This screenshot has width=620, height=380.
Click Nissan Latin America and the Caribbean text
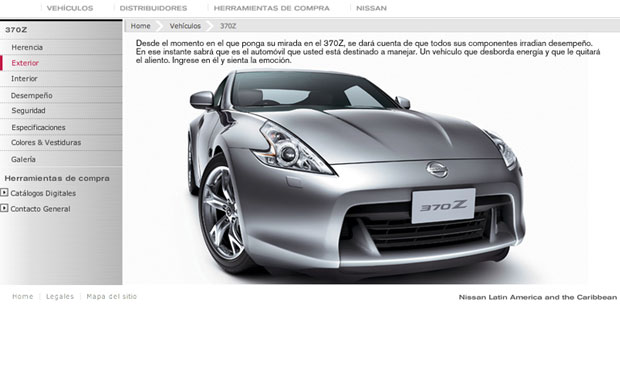[538, 297]
